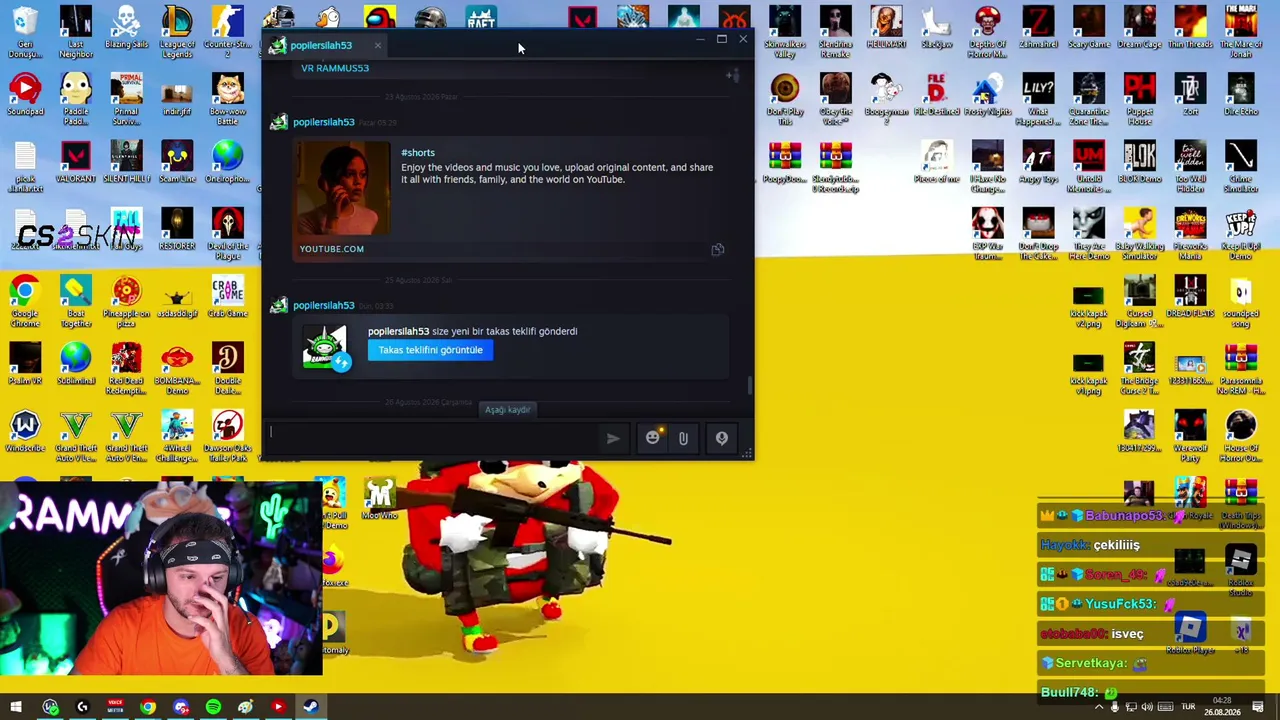Click the attachment paperclip icon in chat
The width and height of the screenshot is (1280, 720).
pos(683,438)
